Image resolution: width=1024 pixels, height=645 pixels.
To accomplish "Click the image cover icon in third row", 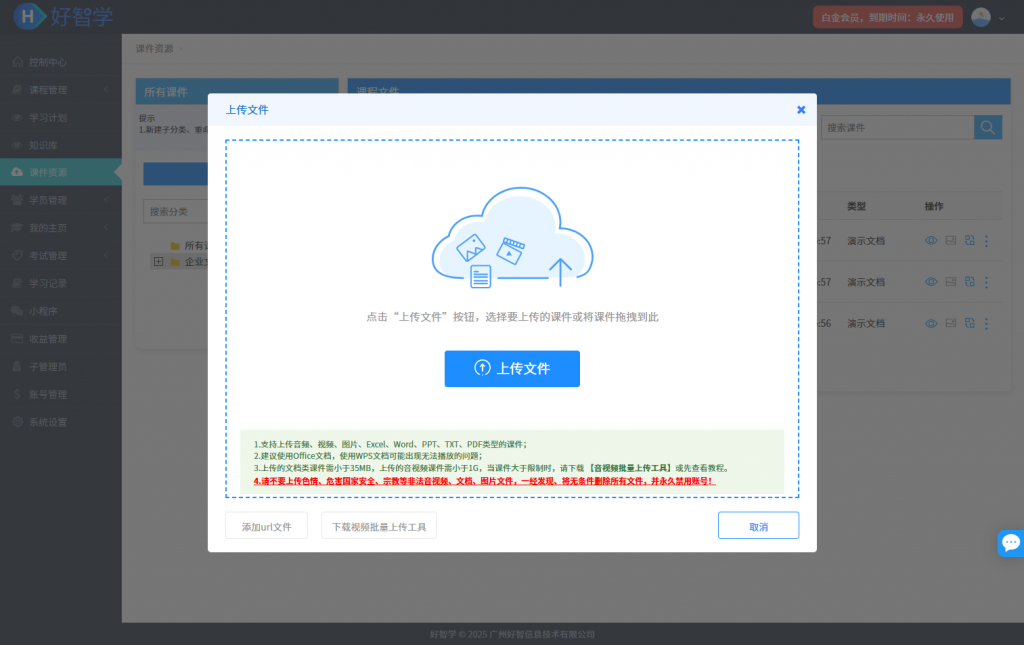I will coord(951,323).
